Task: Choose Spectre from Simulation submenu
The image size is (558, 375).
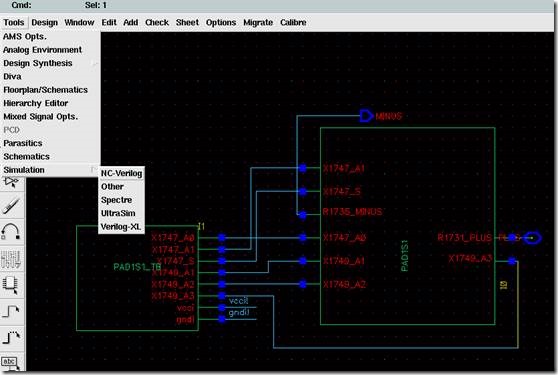Action: pos(116,200)
